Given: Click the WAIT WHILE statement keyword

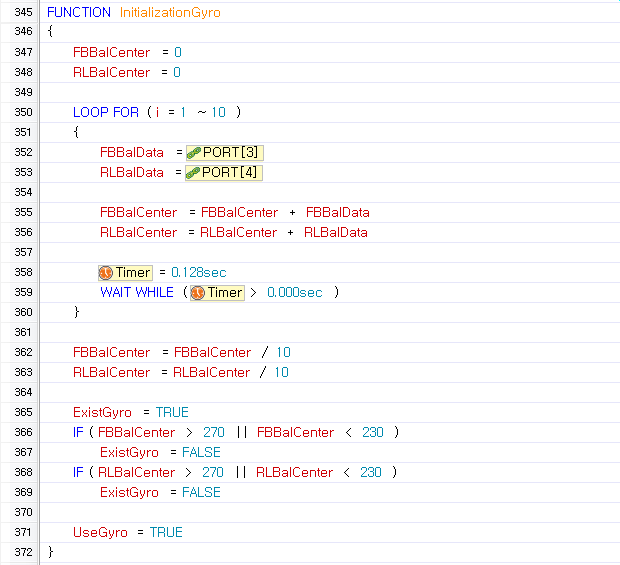Looking at the screenshot, I should (137, 292).
